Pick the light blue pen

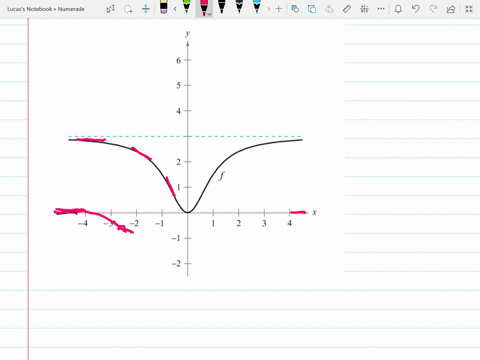point(257,7)
